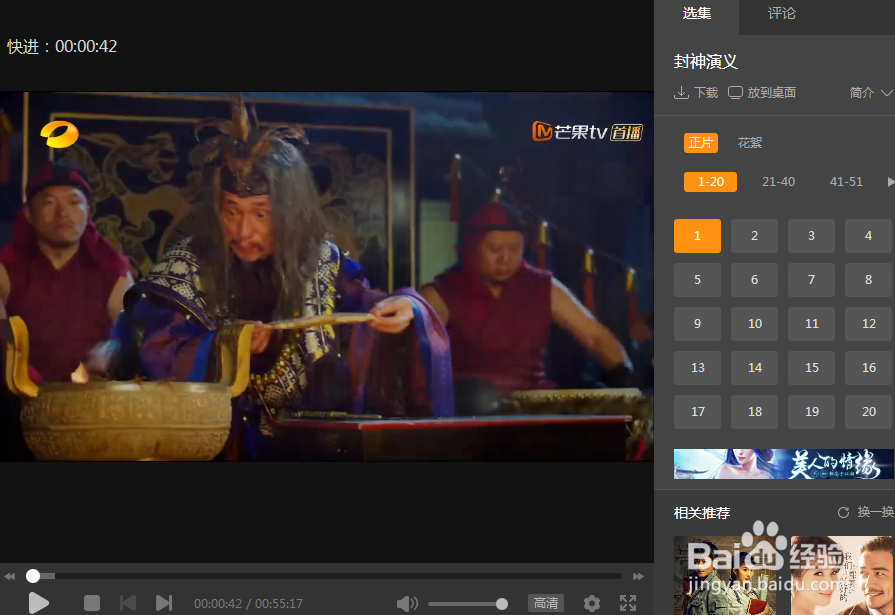The height and width of the screenshot is (615, 895).
Task: Switch to the 评论 tab
Action: [781, 14]
